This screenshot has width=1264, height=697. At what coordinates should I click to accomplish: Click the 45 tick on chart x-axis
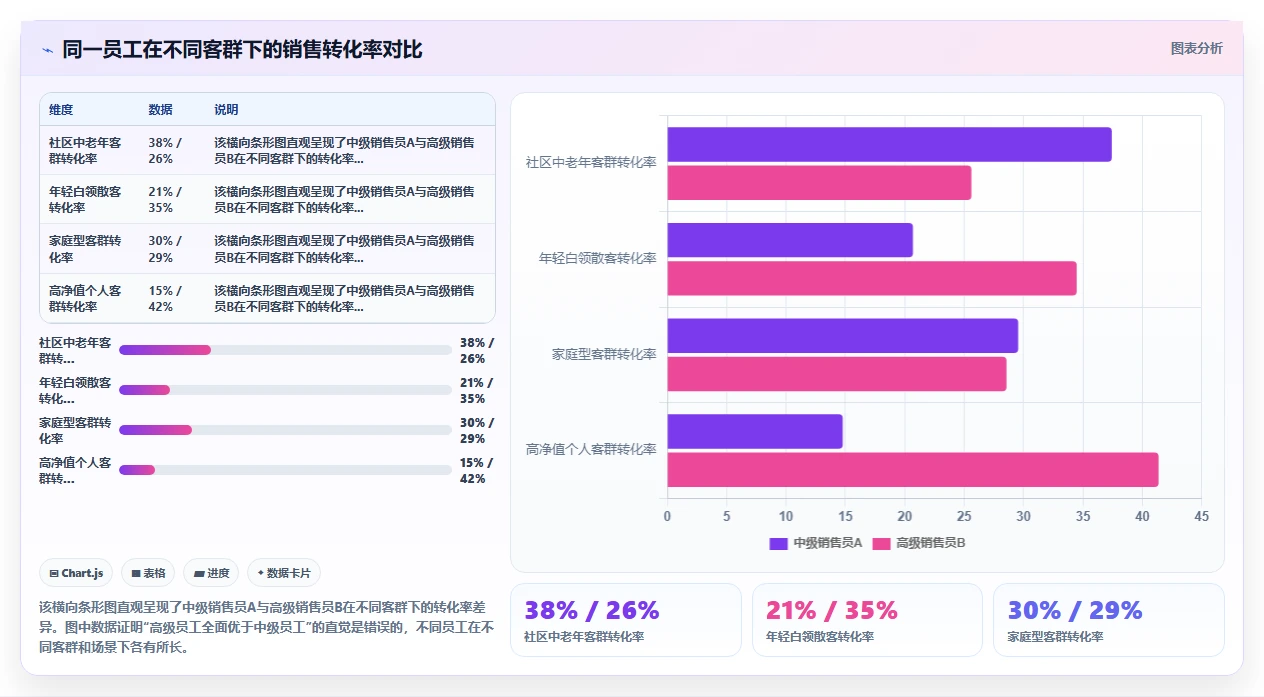coord(1201,517)
